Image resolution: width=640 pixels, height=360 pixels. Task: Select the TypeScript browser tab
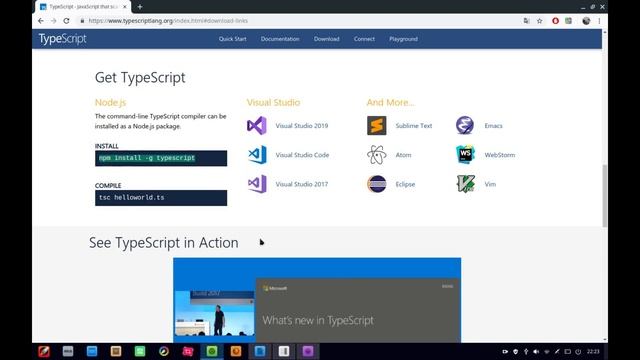[x=83, y=7]
